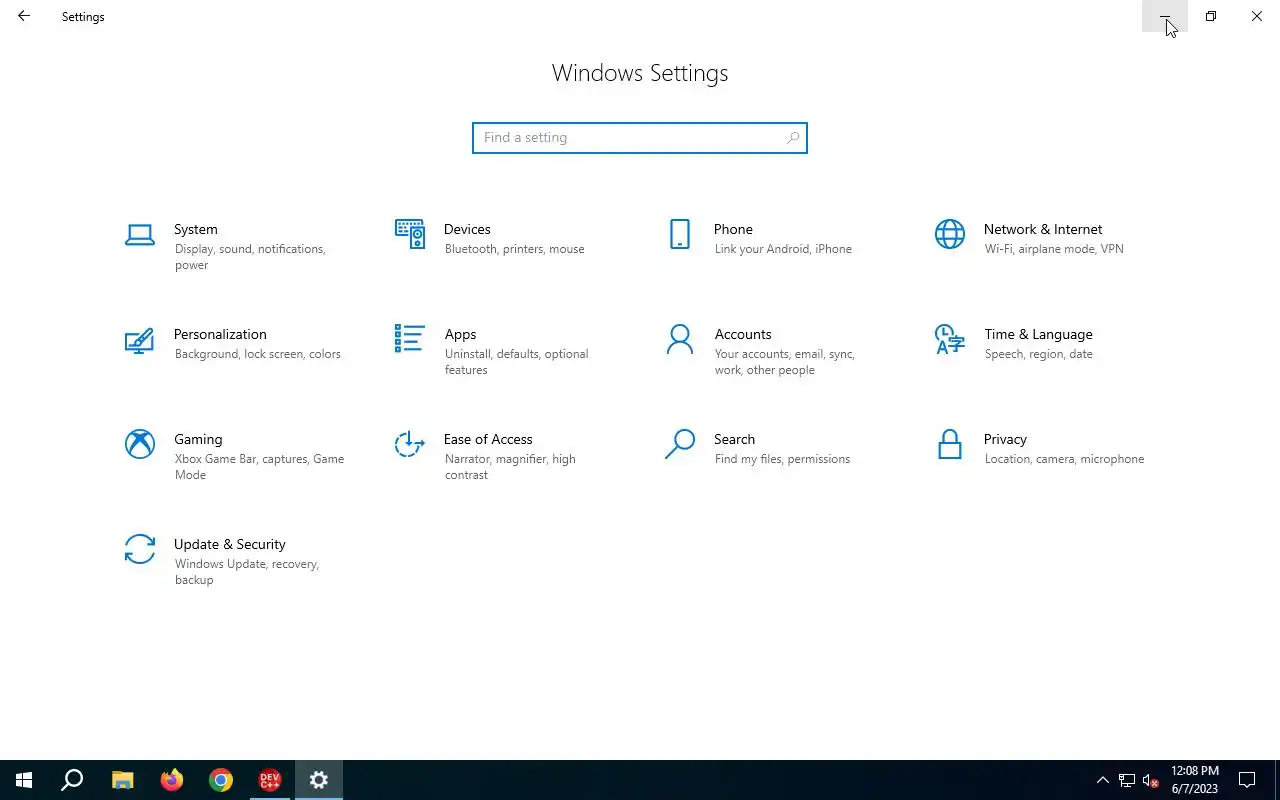The height and width of the screenshot is (800, 1280).
Task: Click 'Wi-Fi, airplane mode, VPN' text
Action: coord(1054,249)
